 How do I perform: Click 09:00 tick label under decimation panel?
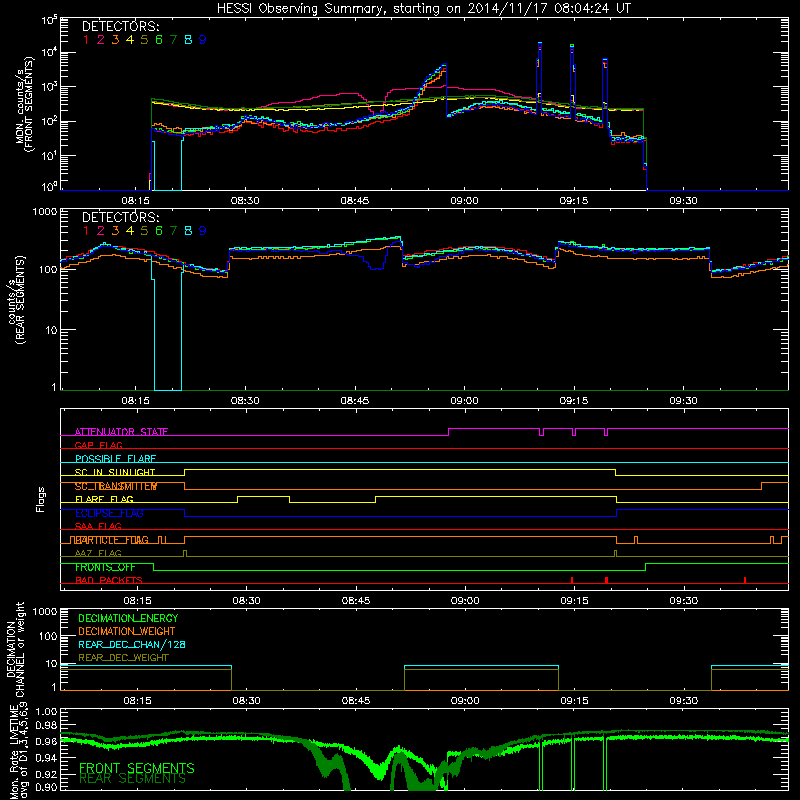tap(465, 701)
